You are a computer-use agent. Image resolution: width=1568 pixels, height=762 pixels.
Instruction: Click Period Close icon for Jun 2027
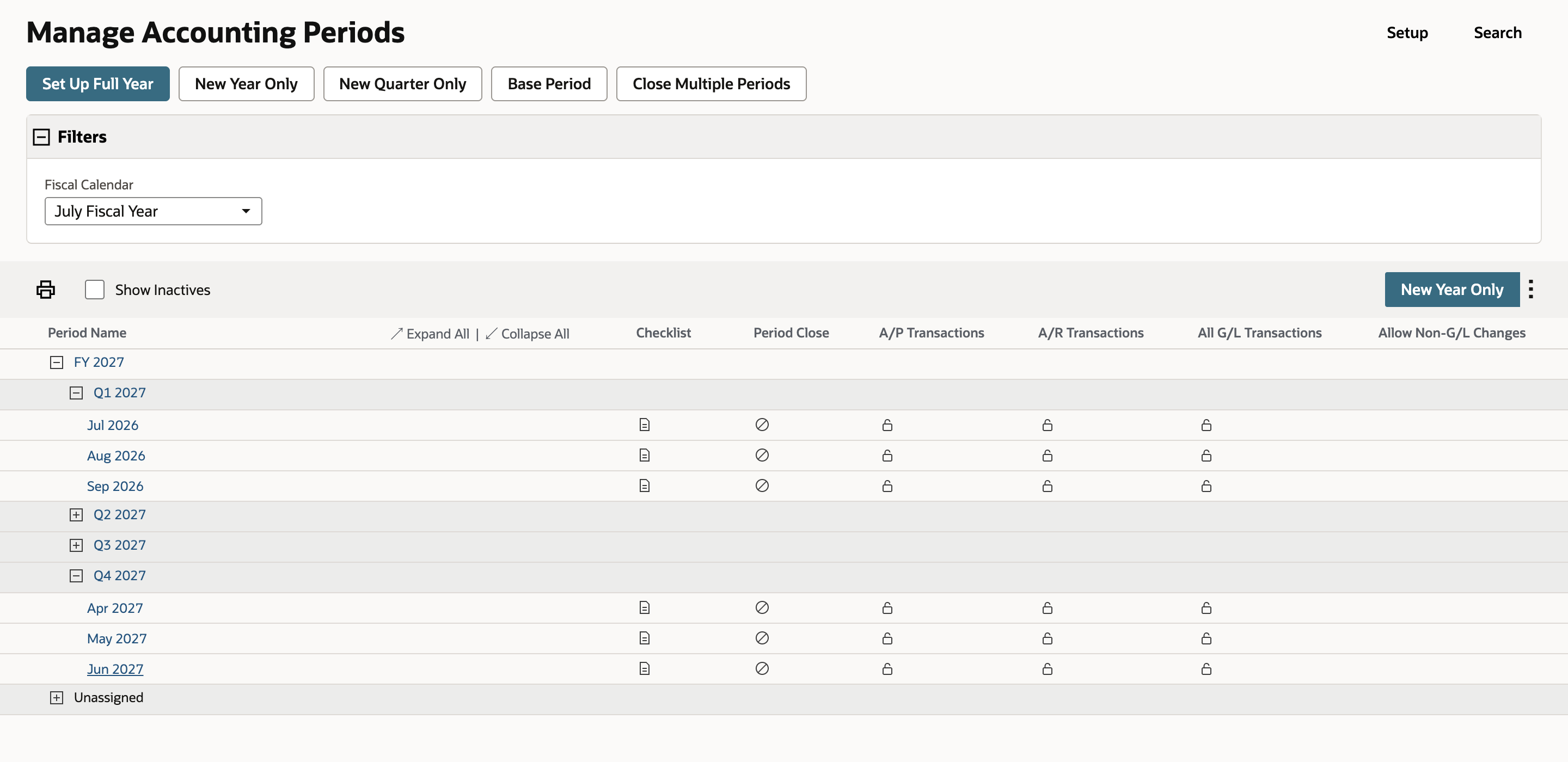[762, 668]
